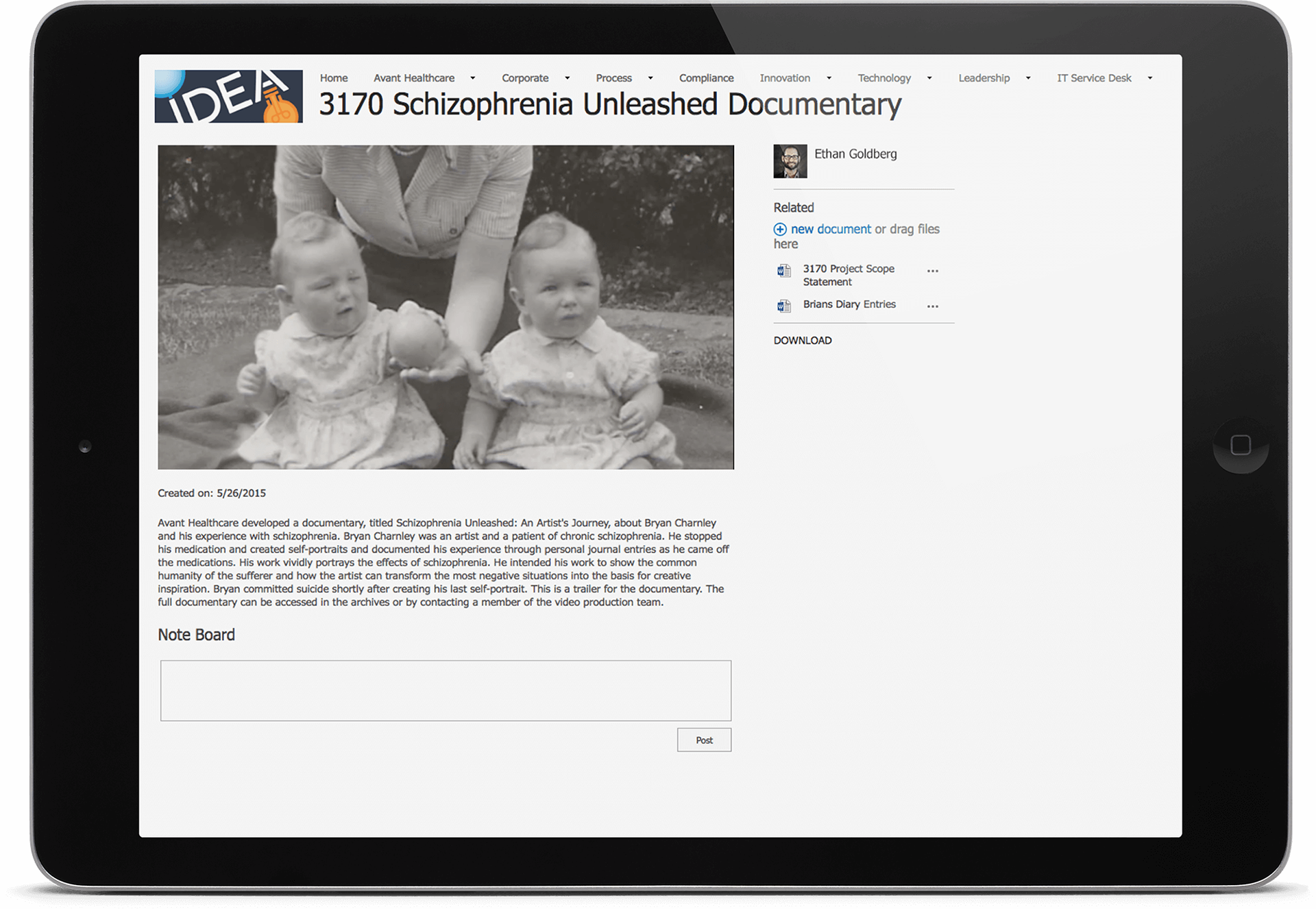Open the IT Service Desk menu item
Screen dimensions: 1316x909
pyautogui.click(x=1094, y=78)
